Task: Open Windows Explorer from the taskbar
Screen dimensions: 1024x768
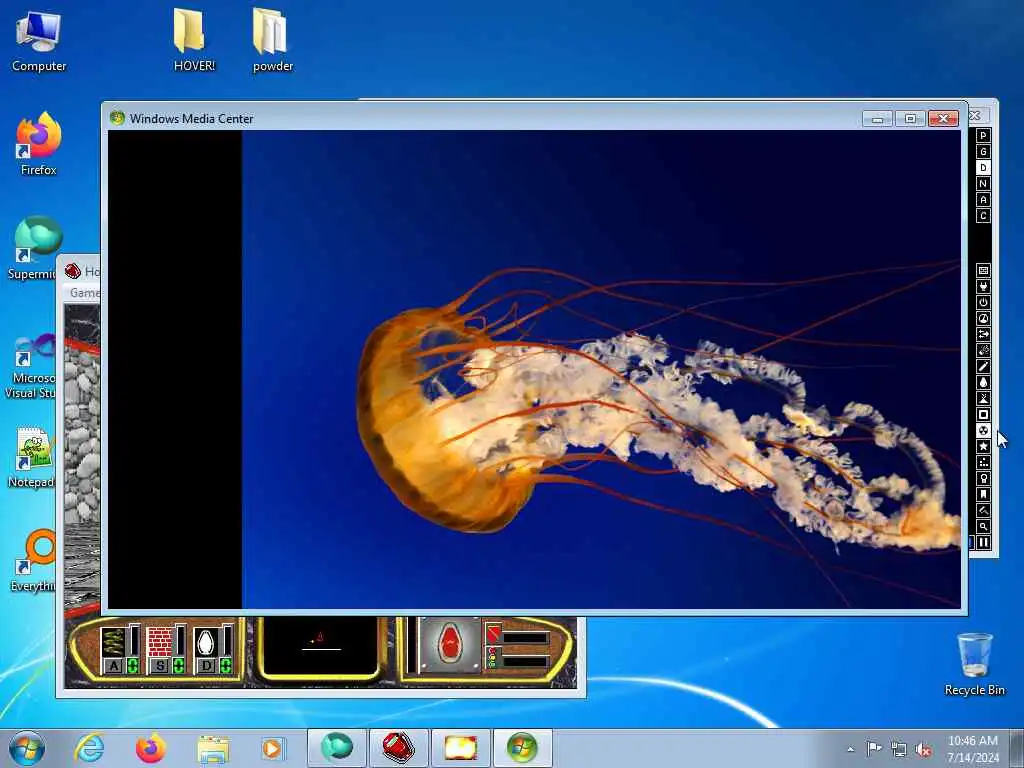Action: pos(213,748)
